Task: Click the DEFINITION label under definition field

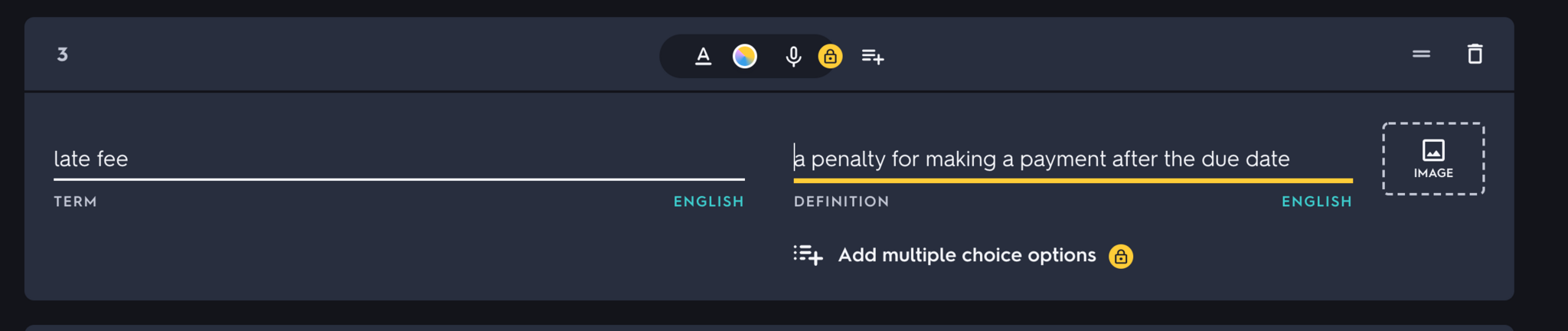Action: point(841,202)
